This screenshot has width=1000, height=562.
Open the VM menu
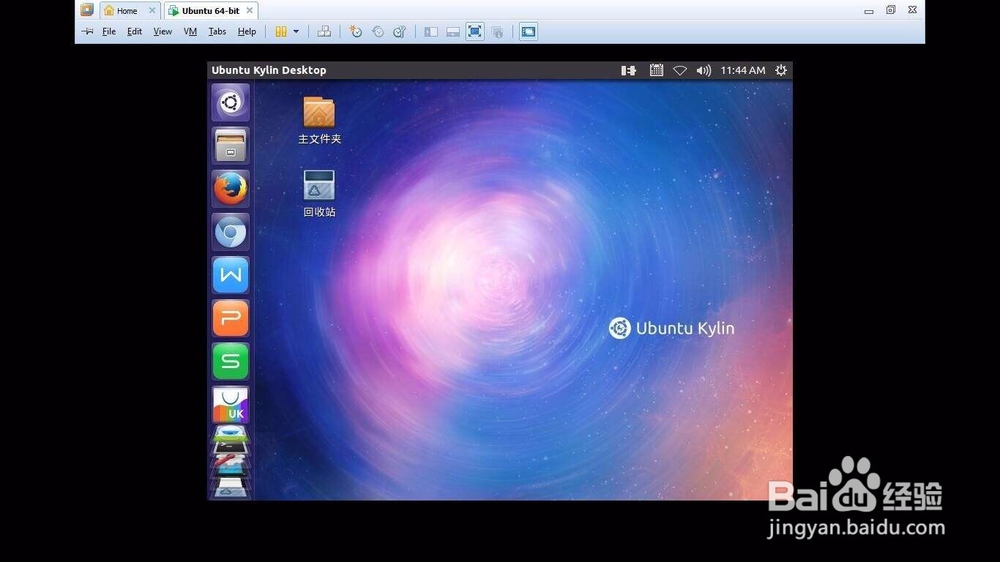tap(190, 31)
